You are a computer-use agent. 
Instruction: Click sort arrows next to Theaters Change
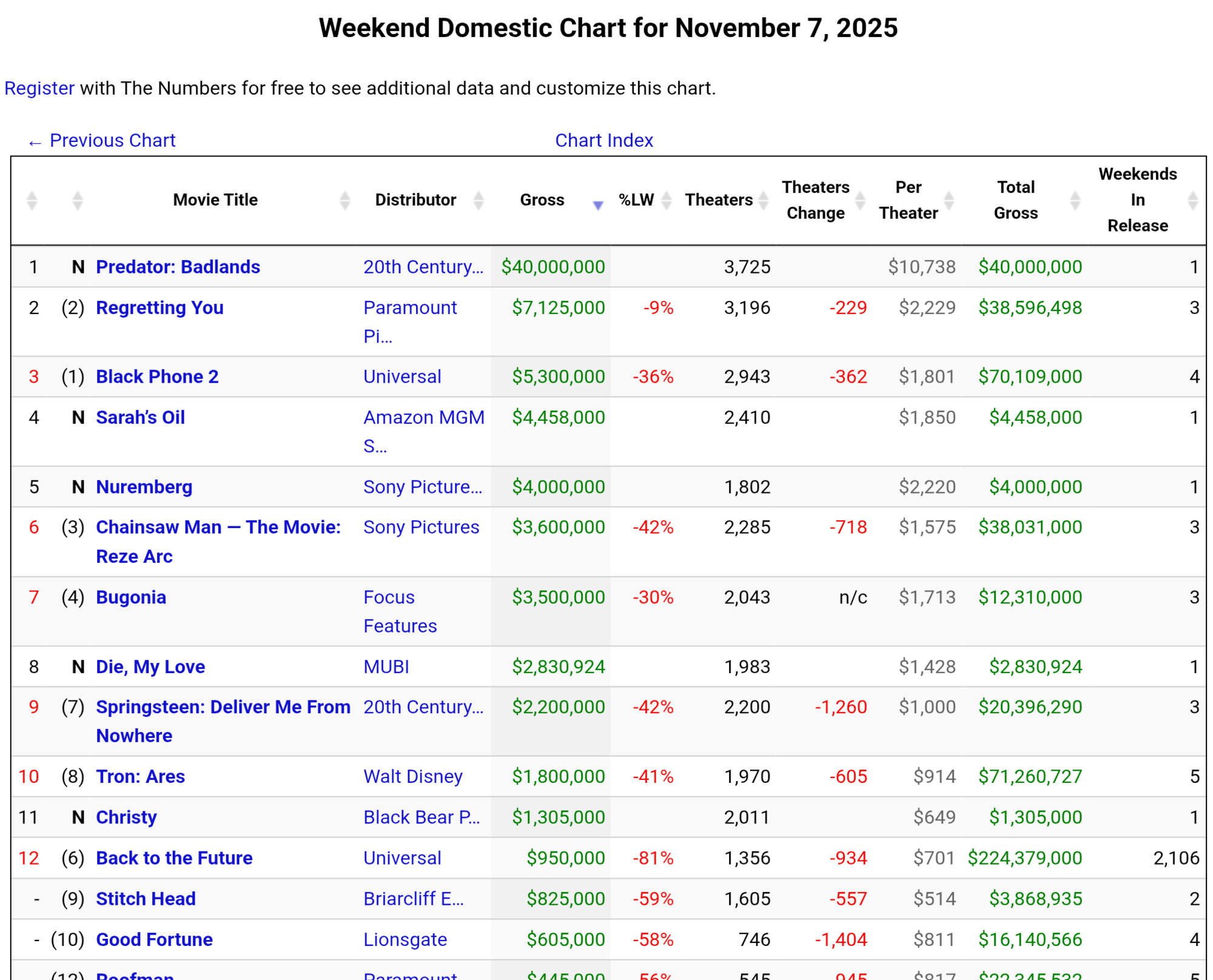click(860, 200)
